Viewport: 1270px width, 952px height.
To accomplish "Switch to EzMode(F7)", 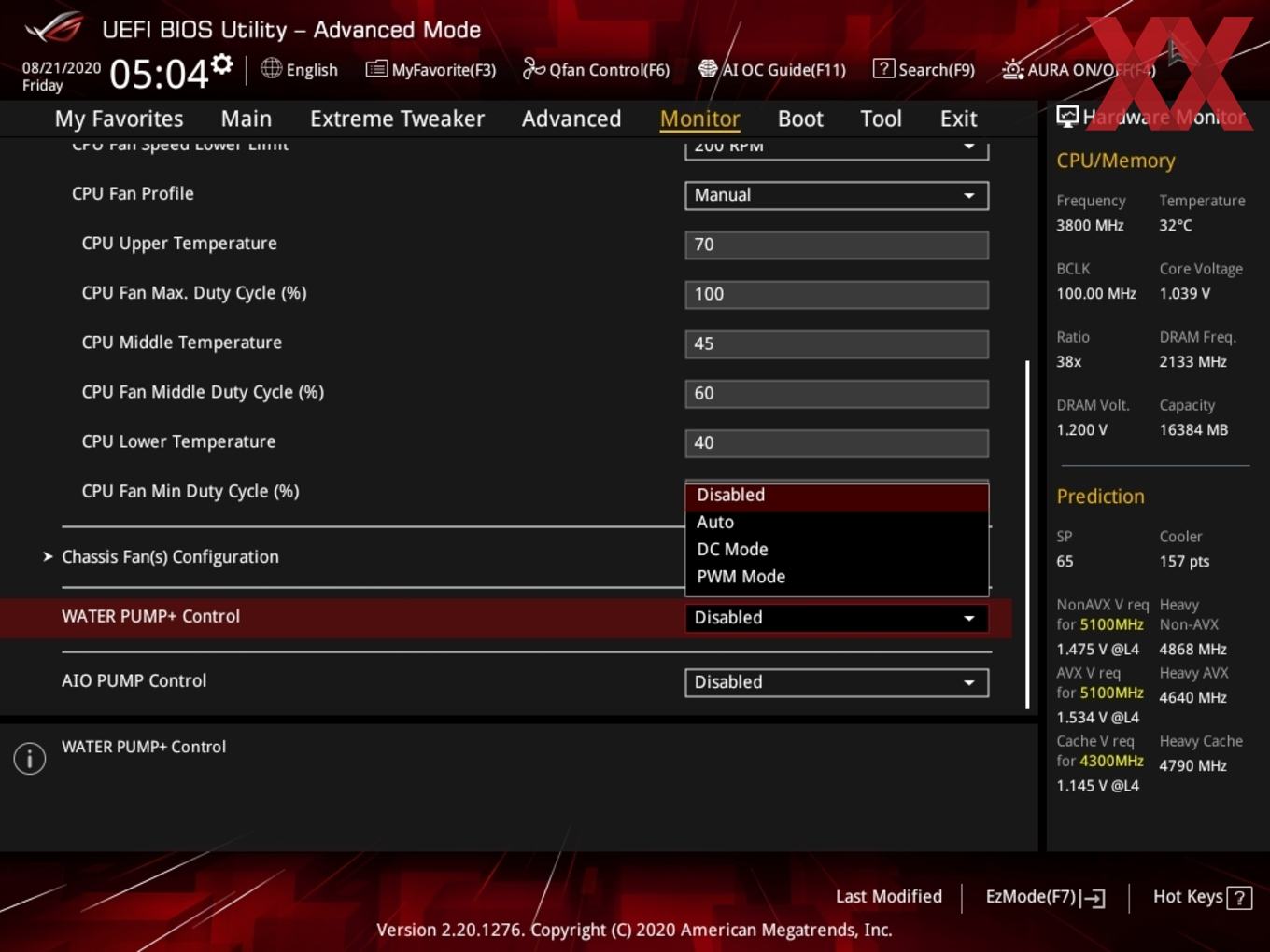I will click(x=1045, y=897).
